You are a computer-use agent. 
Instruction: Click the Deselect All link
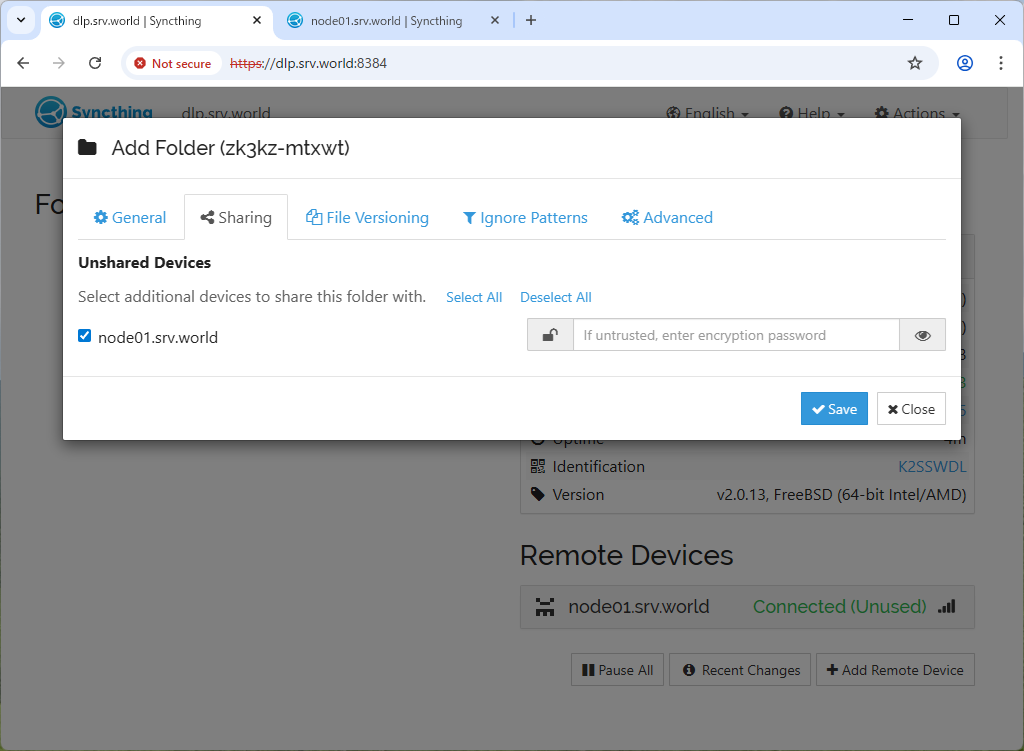[x=556, y=297]
